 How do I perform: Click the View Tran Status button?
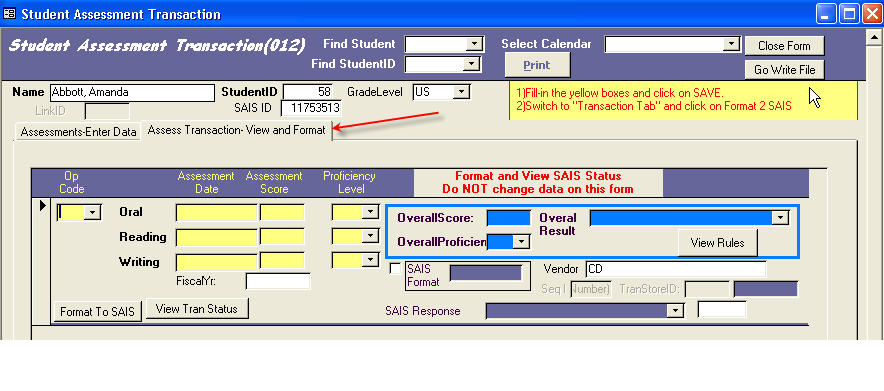pyautogui.click(x=197, y=309)
